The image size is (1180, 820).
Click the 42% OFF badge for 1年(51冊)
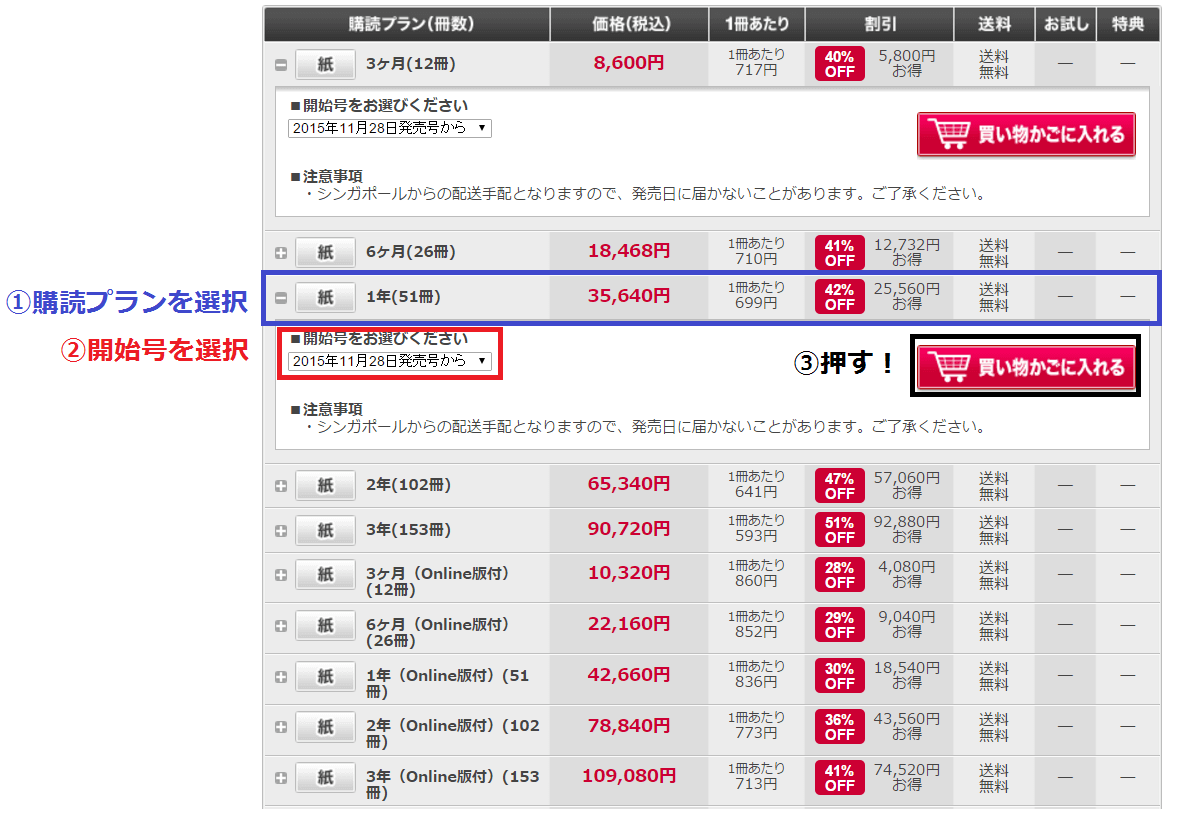tap(839, 295)
